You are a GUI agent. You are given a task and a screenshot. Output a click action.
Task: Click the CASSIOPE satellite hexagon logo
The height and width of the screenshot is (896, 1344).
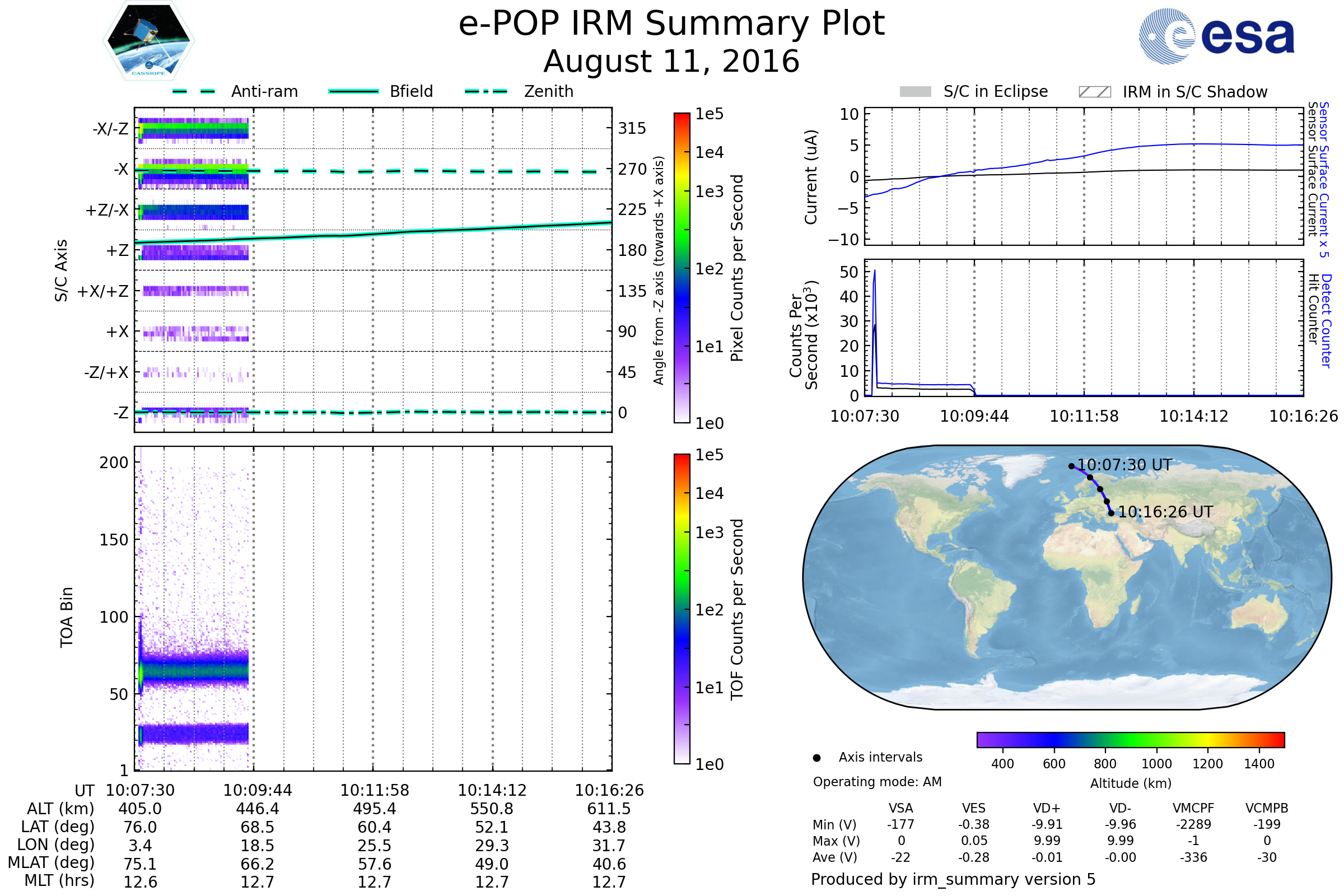tap(148, 41)
